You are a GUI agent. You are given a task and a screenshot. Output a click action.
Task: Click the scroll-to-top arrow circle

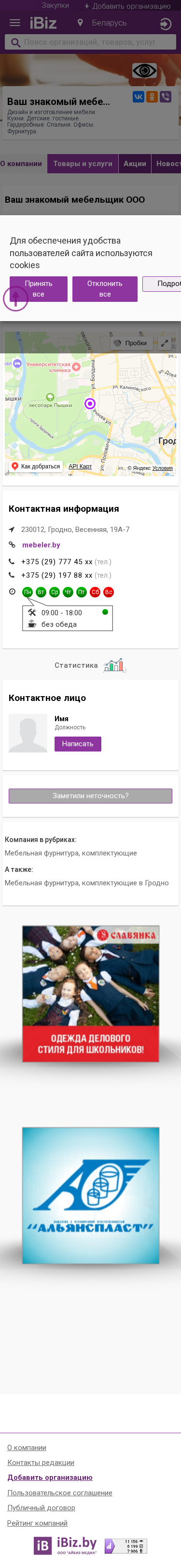16,298
